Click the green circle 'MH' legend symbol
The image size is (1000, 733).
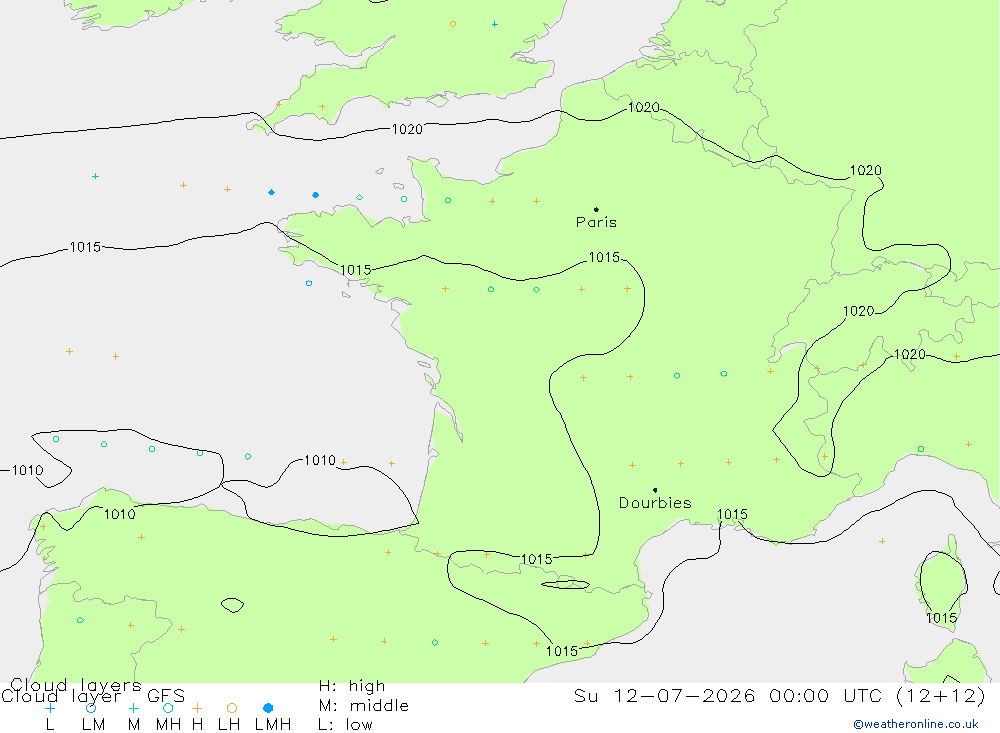coord(168,708)
